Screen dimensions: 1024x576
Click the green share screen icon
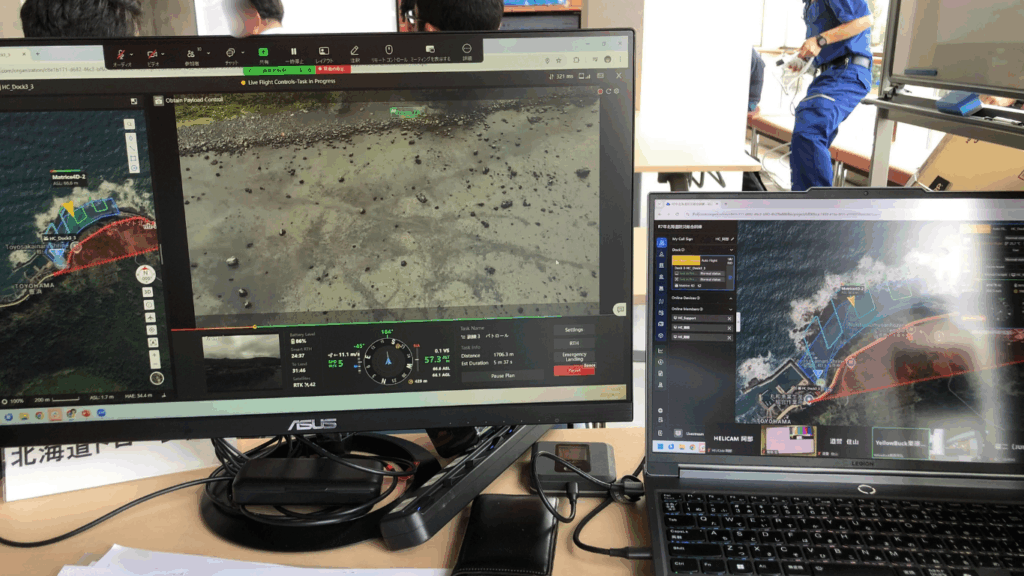tap(263, 52)
